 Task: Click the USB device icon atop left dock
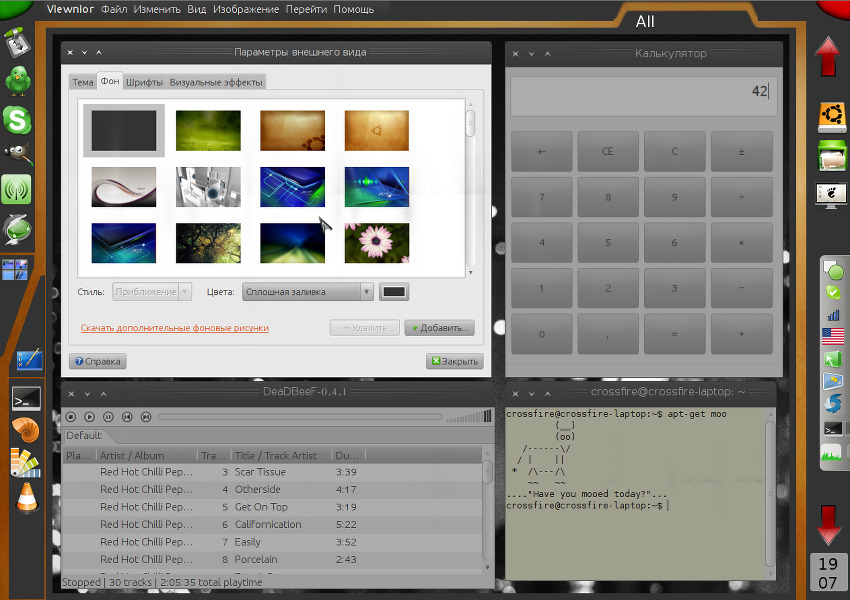pos(17,42)
